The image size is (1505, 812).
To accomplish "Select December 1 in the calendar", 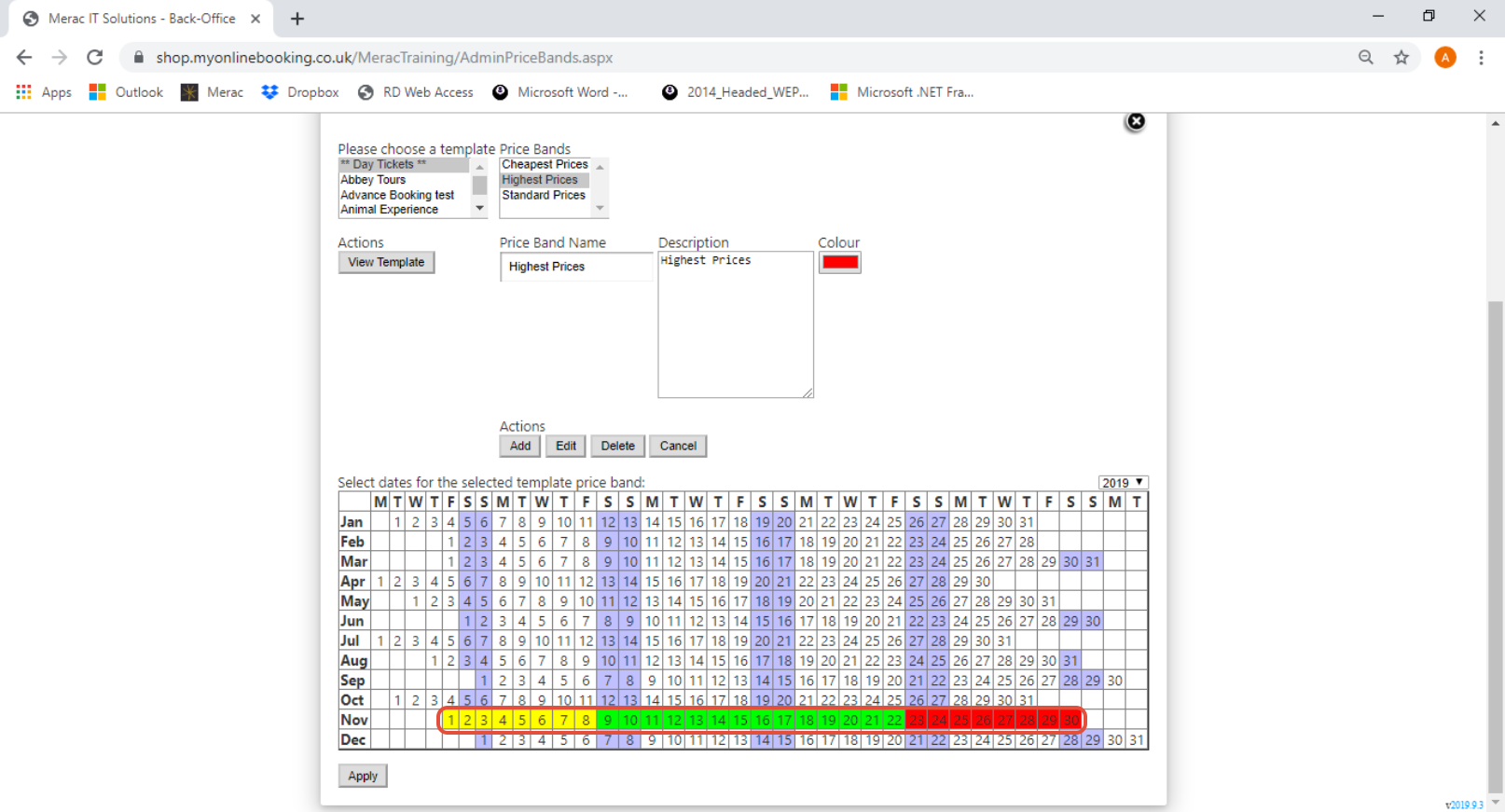I will (x=484, y=740).
